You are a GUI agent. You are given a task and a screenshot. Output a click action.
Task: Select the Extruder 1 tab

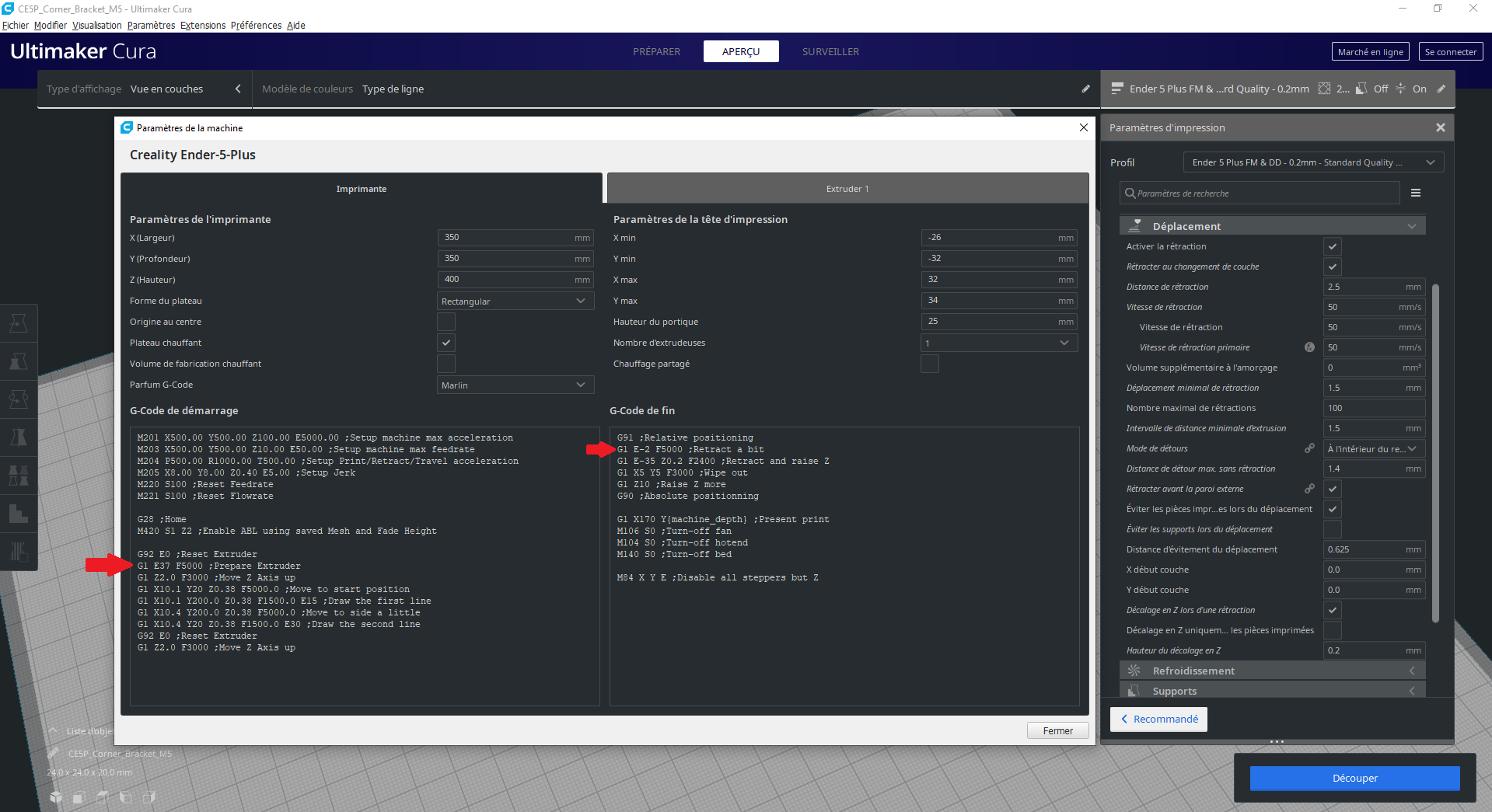[x=847, y=189]
